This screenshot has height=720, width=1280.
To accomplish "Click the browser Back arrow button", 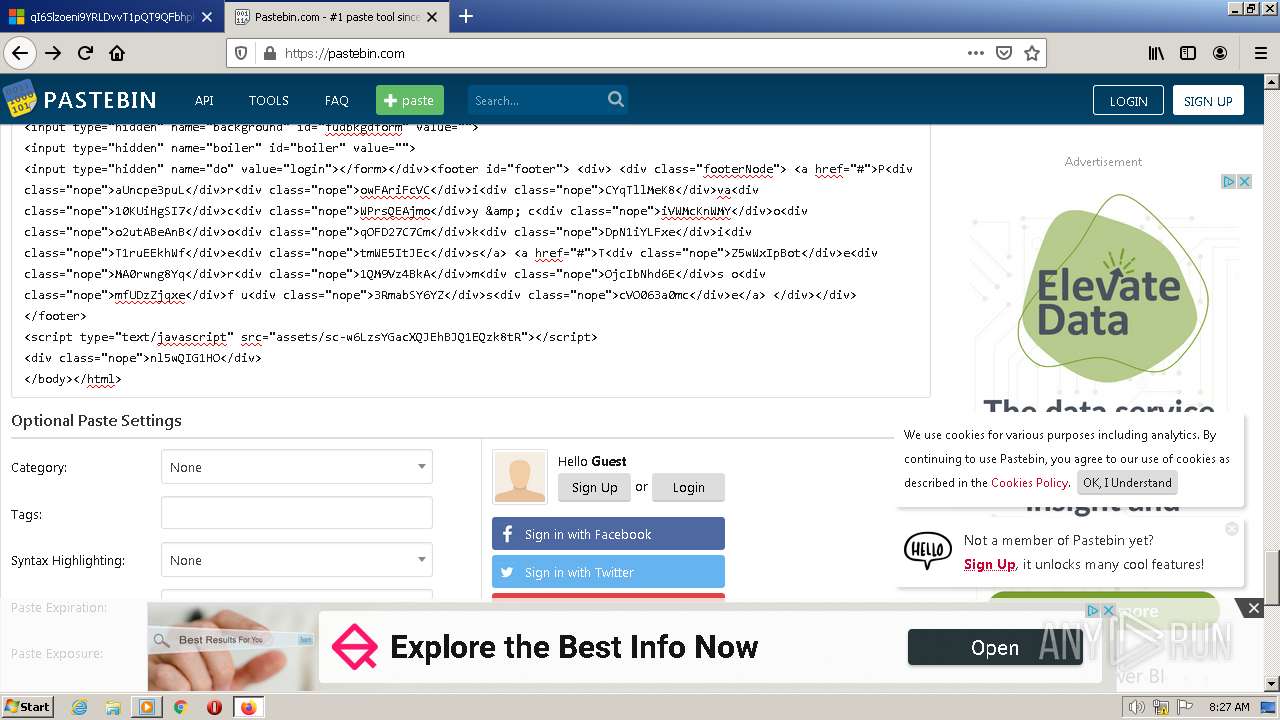I will (x=20, y=53).
